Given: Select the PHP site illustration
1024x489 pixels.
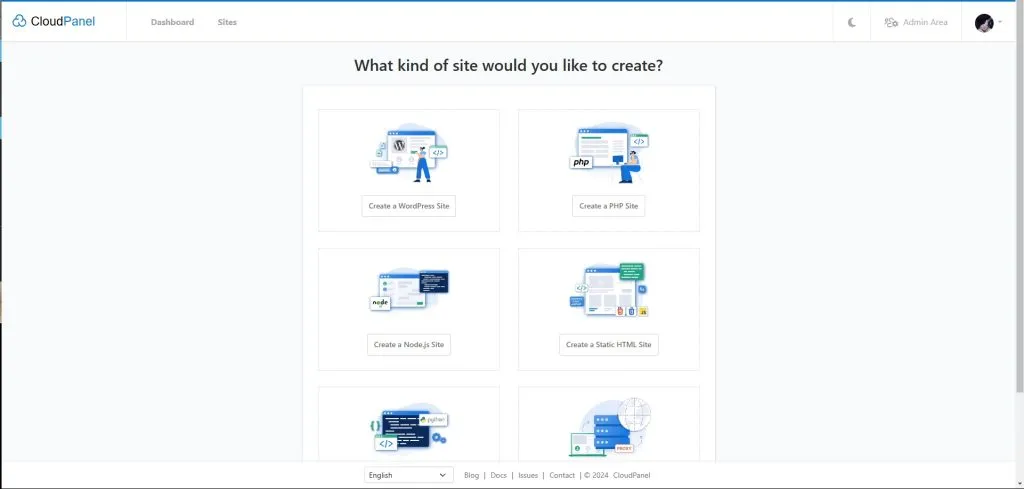Looking at the screenshot, I should point(609,153).
